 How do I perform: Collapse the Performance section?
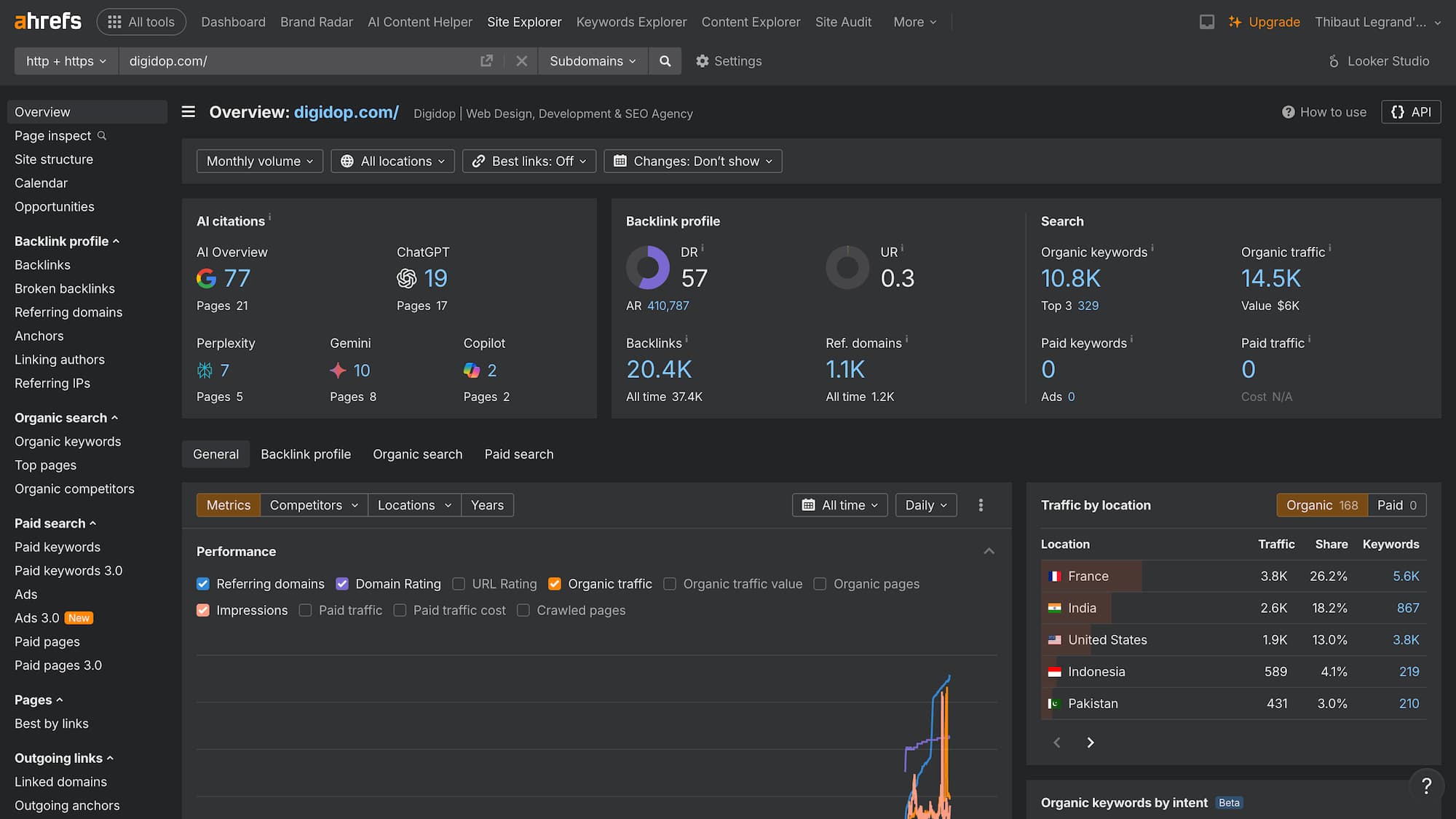(x=989, y=551)
